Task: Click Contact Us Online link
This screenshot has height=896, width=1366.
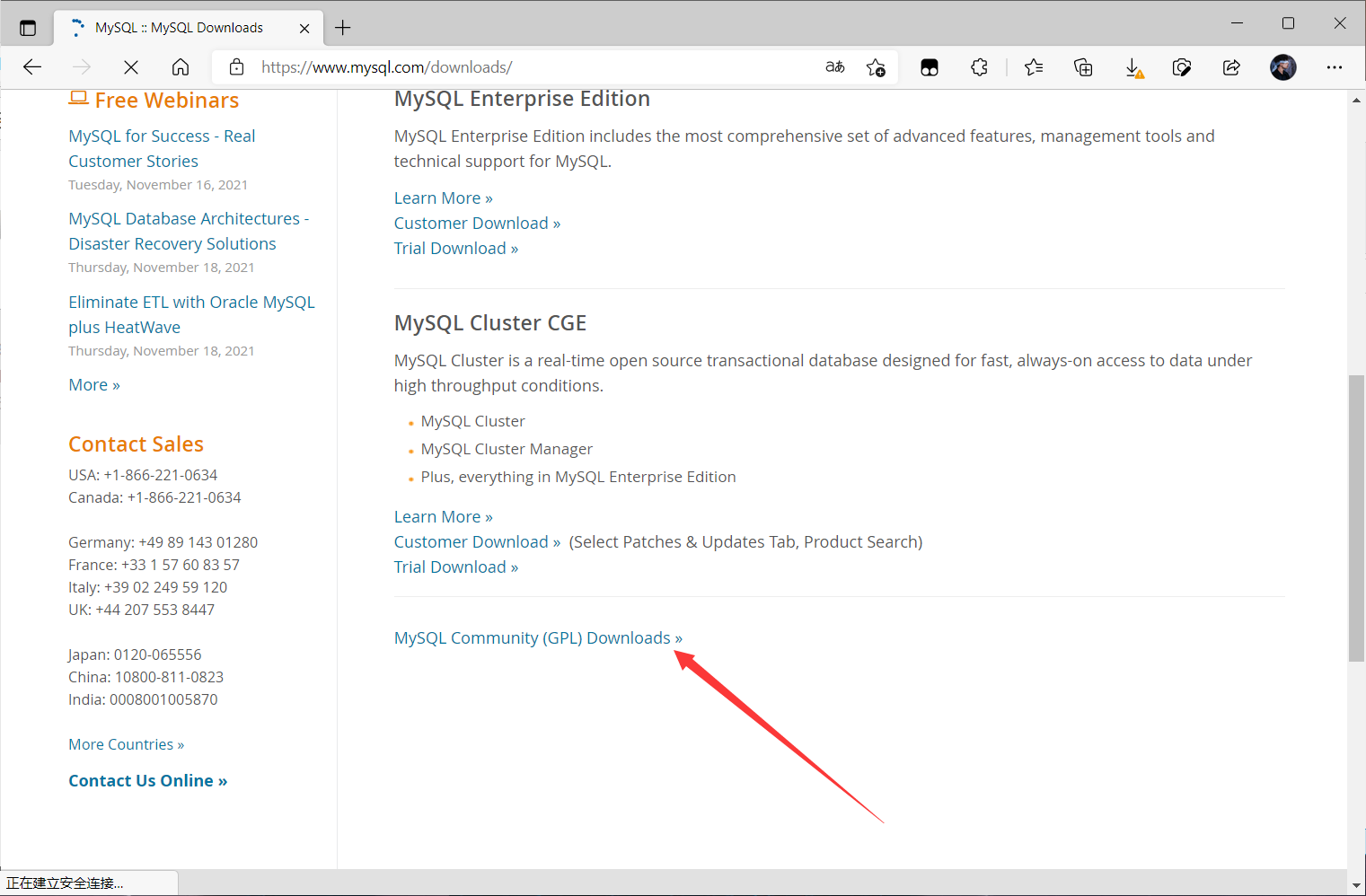Action: point(146,780)
